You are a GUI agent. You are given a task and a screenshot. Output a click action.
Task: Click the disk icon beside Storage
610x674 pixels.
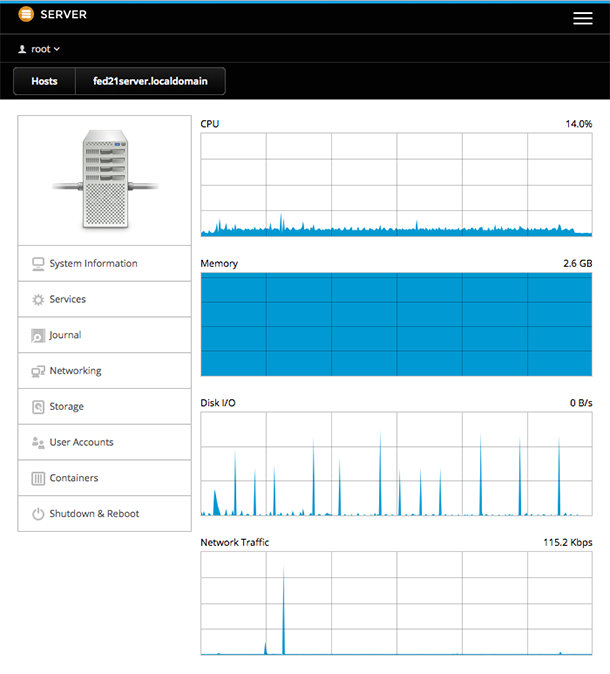tap(38, 407)
